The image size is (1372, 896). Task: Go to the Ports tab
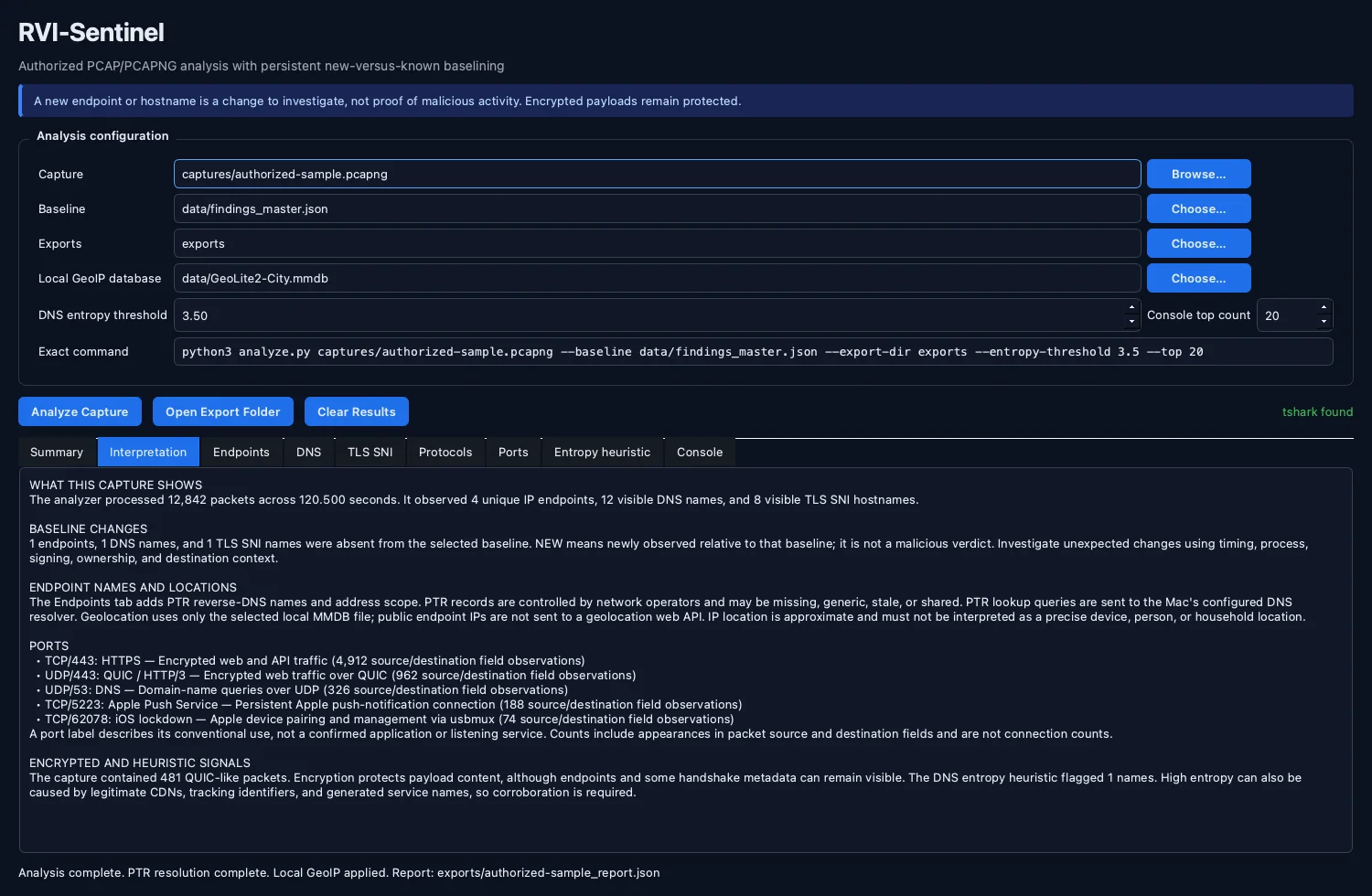point(513,452)
